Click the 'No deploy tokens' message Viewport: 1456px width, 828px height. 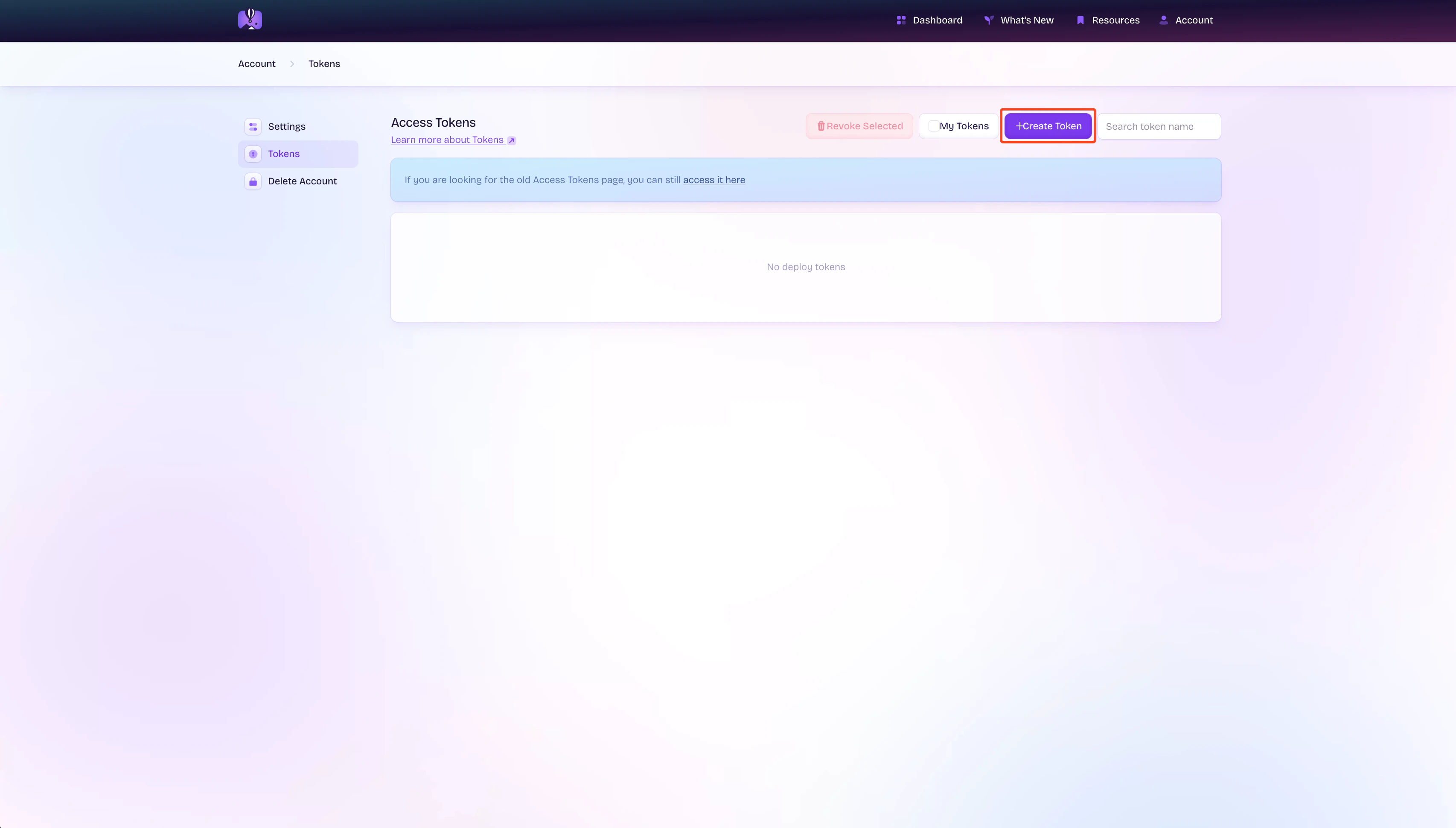pyautogui.click(x=806, y=267)
